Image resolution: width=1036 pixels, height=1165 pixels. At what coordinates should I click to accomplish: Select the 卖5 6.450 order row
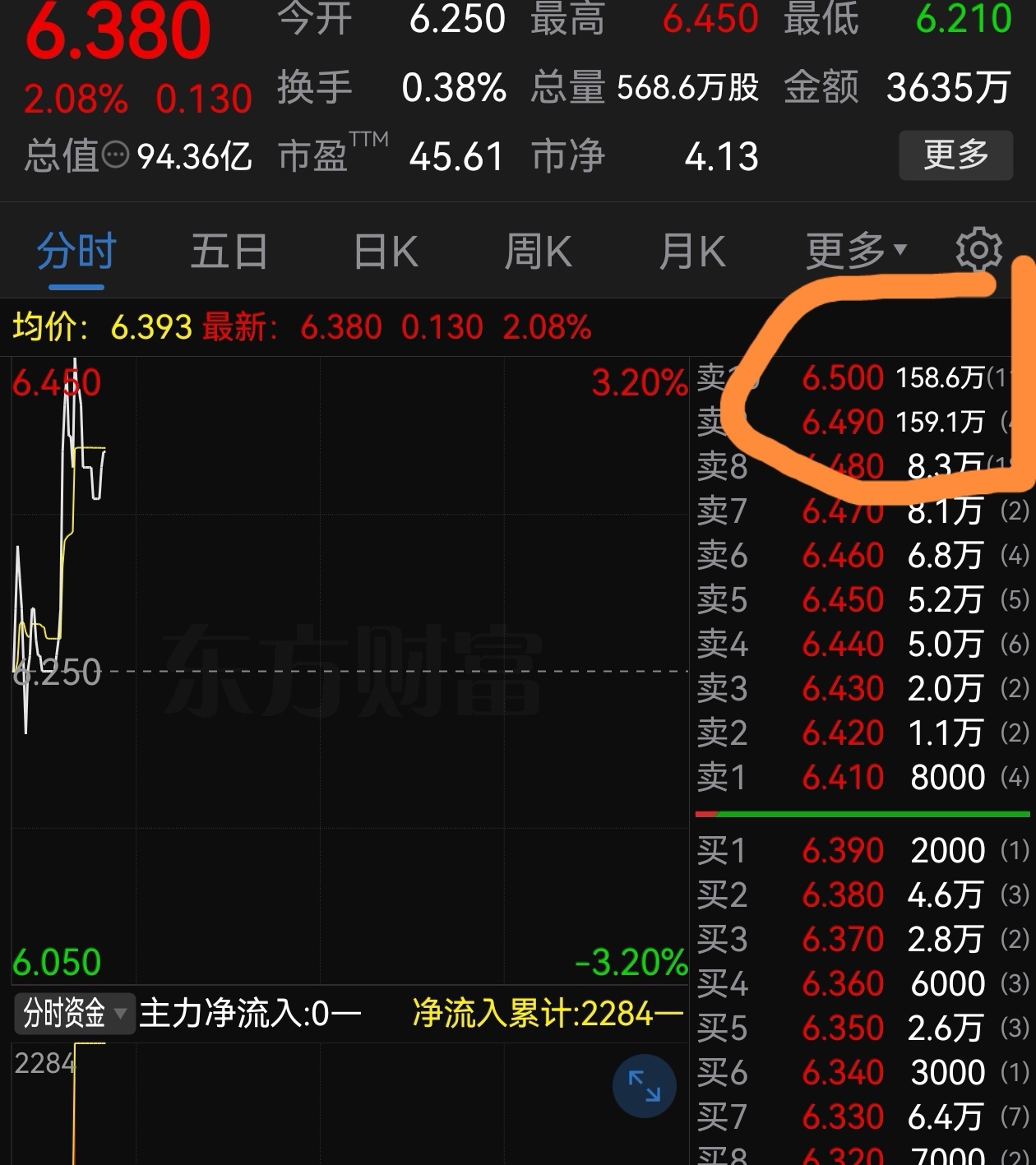tap(863, 599)
